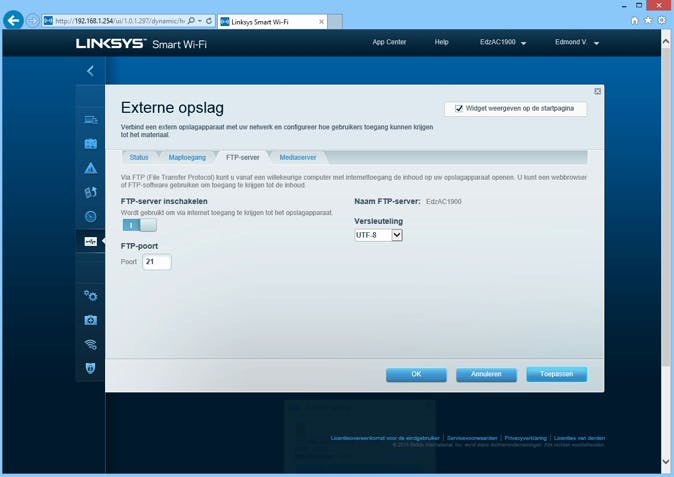This screenshot has width=674, height=477.
Task: Apply changes with Toepassen button
Action: [x=557, y=374]
